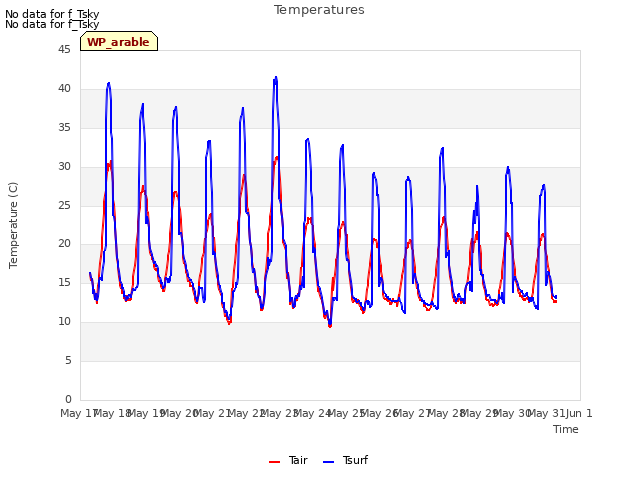Click the '25' y-axis tick value
Screen dimensions: 640x480
64,205
